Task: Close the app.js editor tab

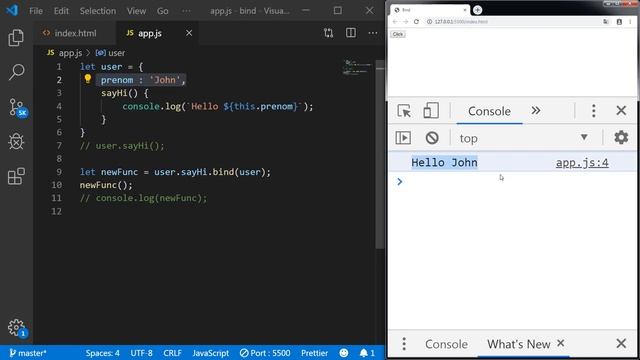Action: point(189,33)
